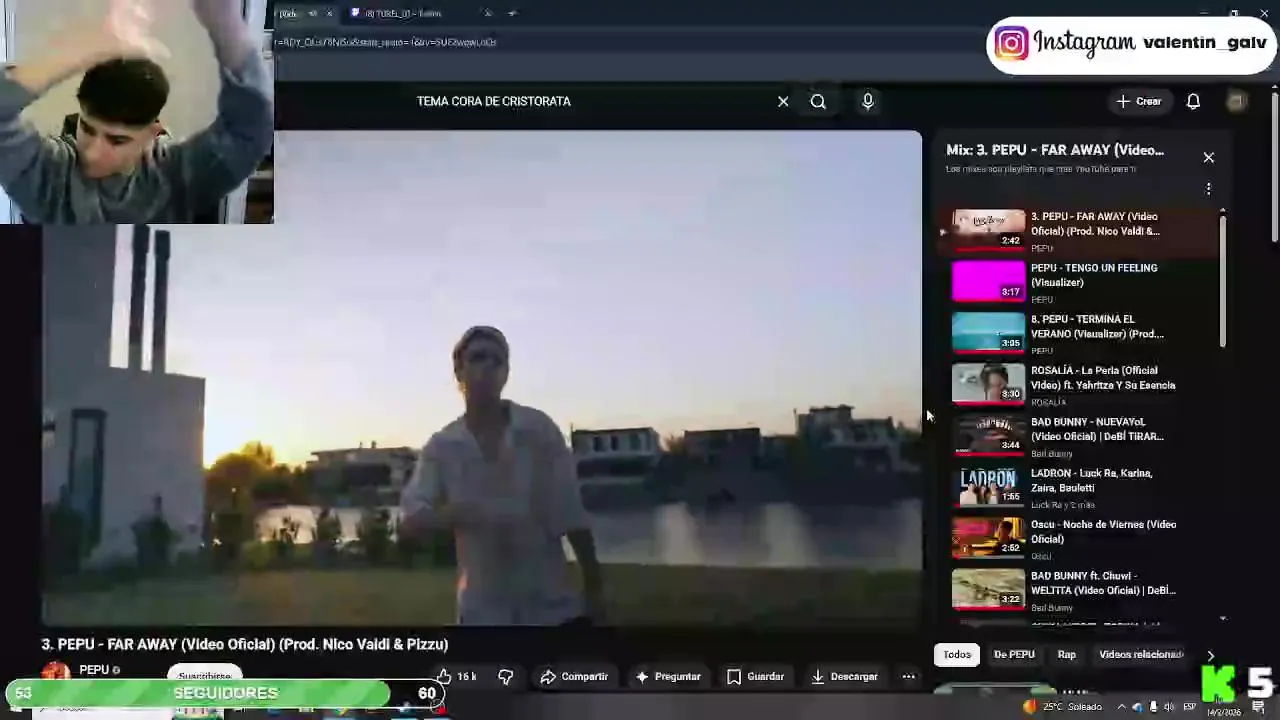Click the search field text TEMA CORA DE CRISTORATA

tap(494, 101)
